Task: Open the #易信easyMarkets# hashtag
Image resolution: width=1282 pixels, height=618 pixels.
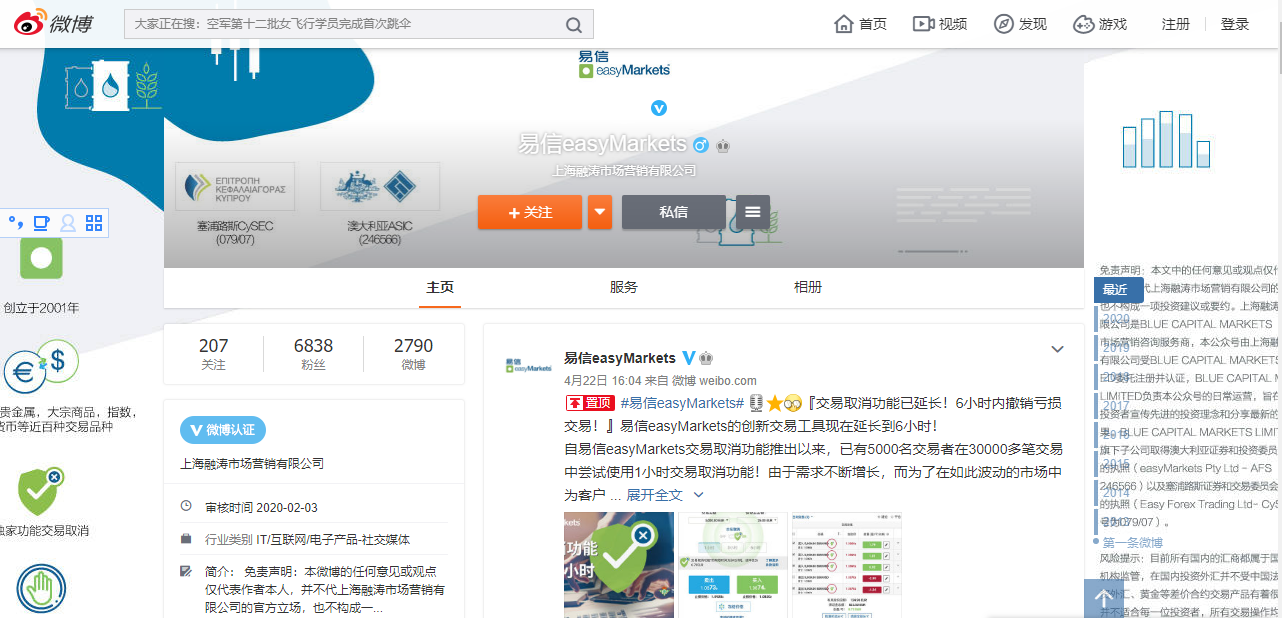Action: 682,403
